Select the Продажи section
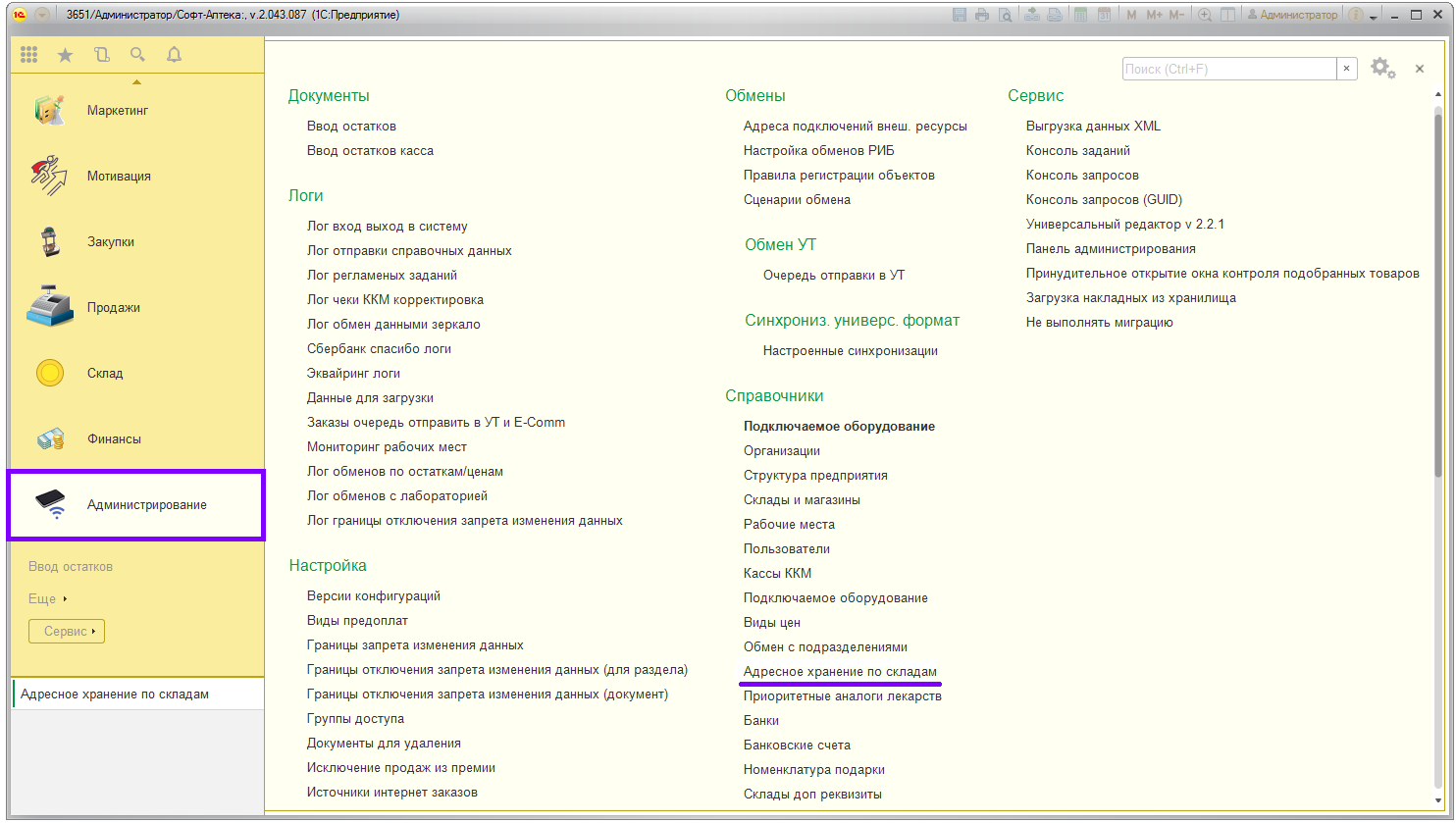The width and height of the screenshot is (1456, 823). [113, 308]
